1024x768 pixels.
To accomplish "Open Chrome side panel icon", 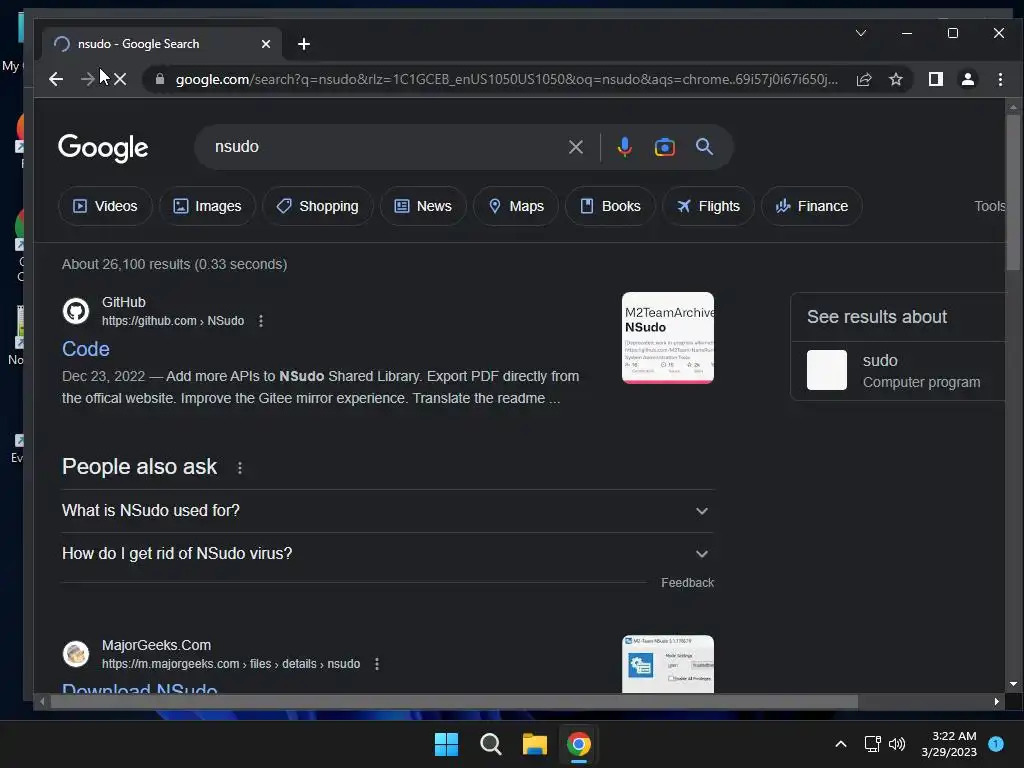I will (x=936, y=79).
